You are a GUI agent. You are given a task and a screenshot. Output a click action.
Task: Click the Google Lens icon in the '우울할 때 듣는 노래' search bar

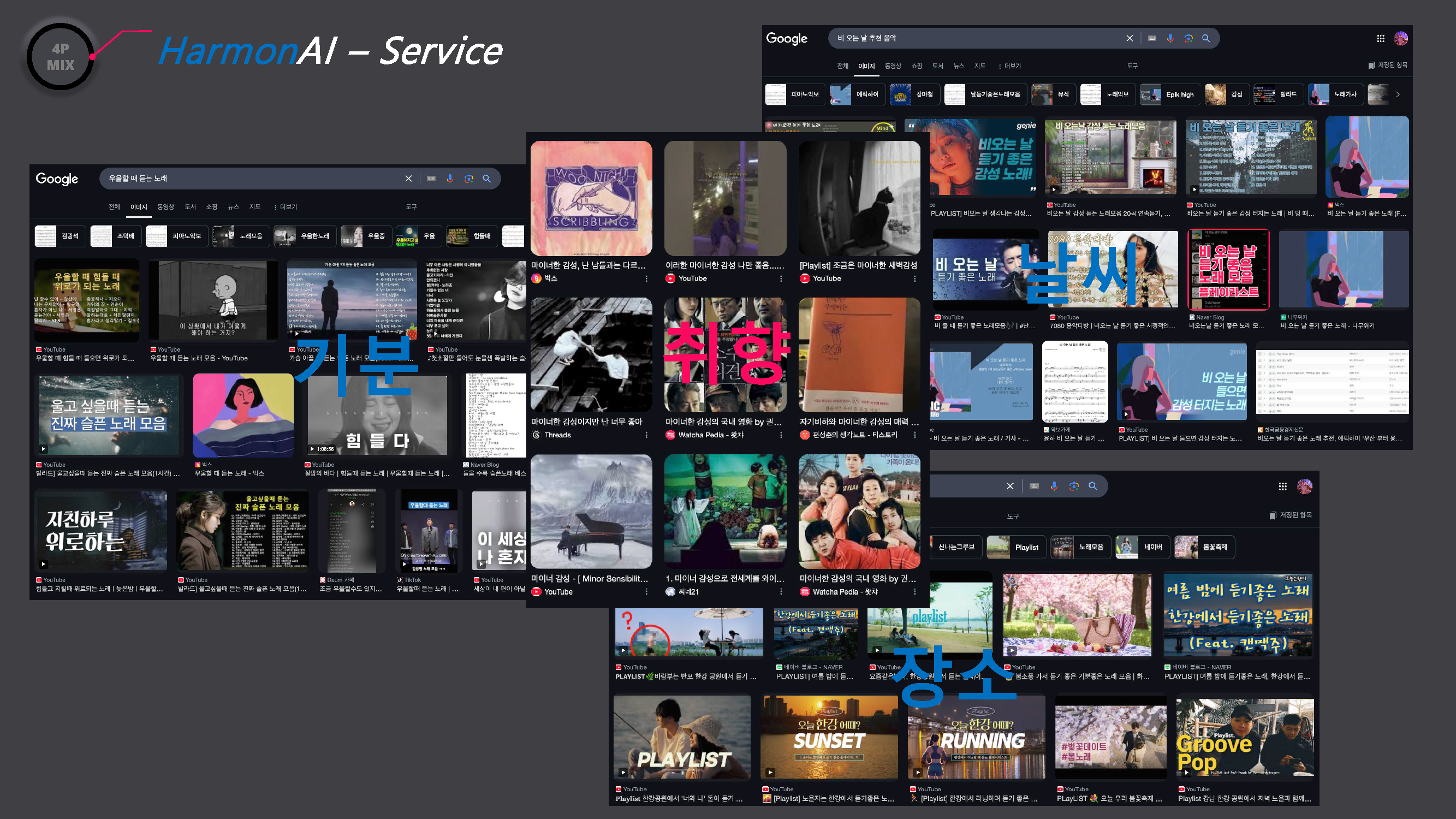[x=468, y=179]
